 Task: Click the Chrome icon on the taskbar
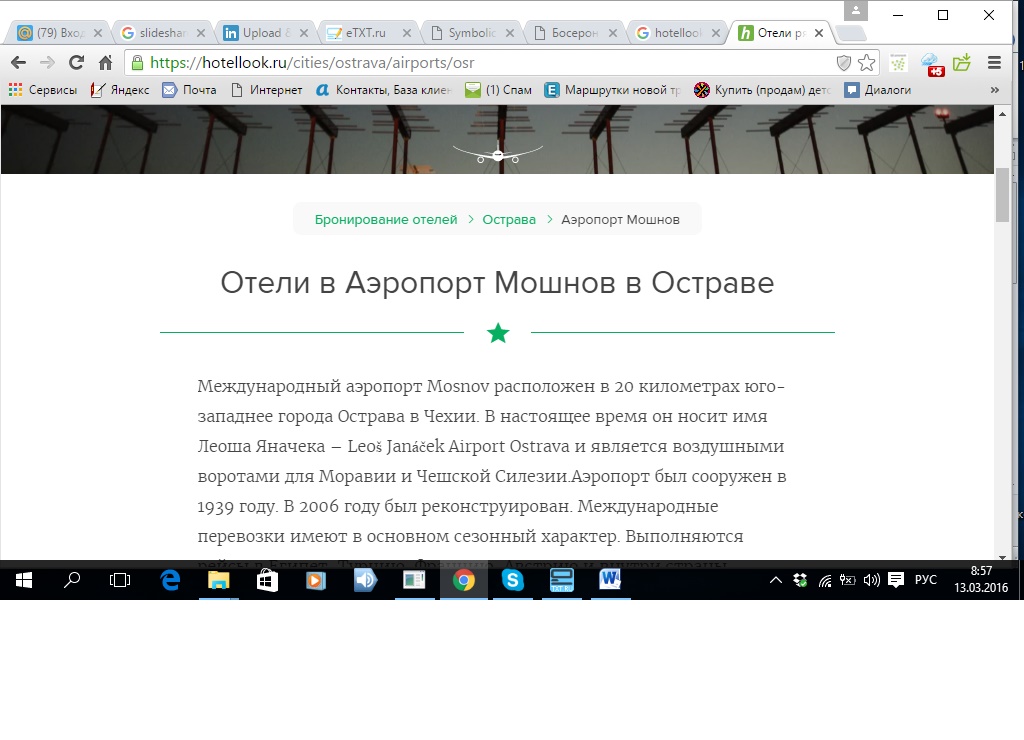[x=464, y=580]
